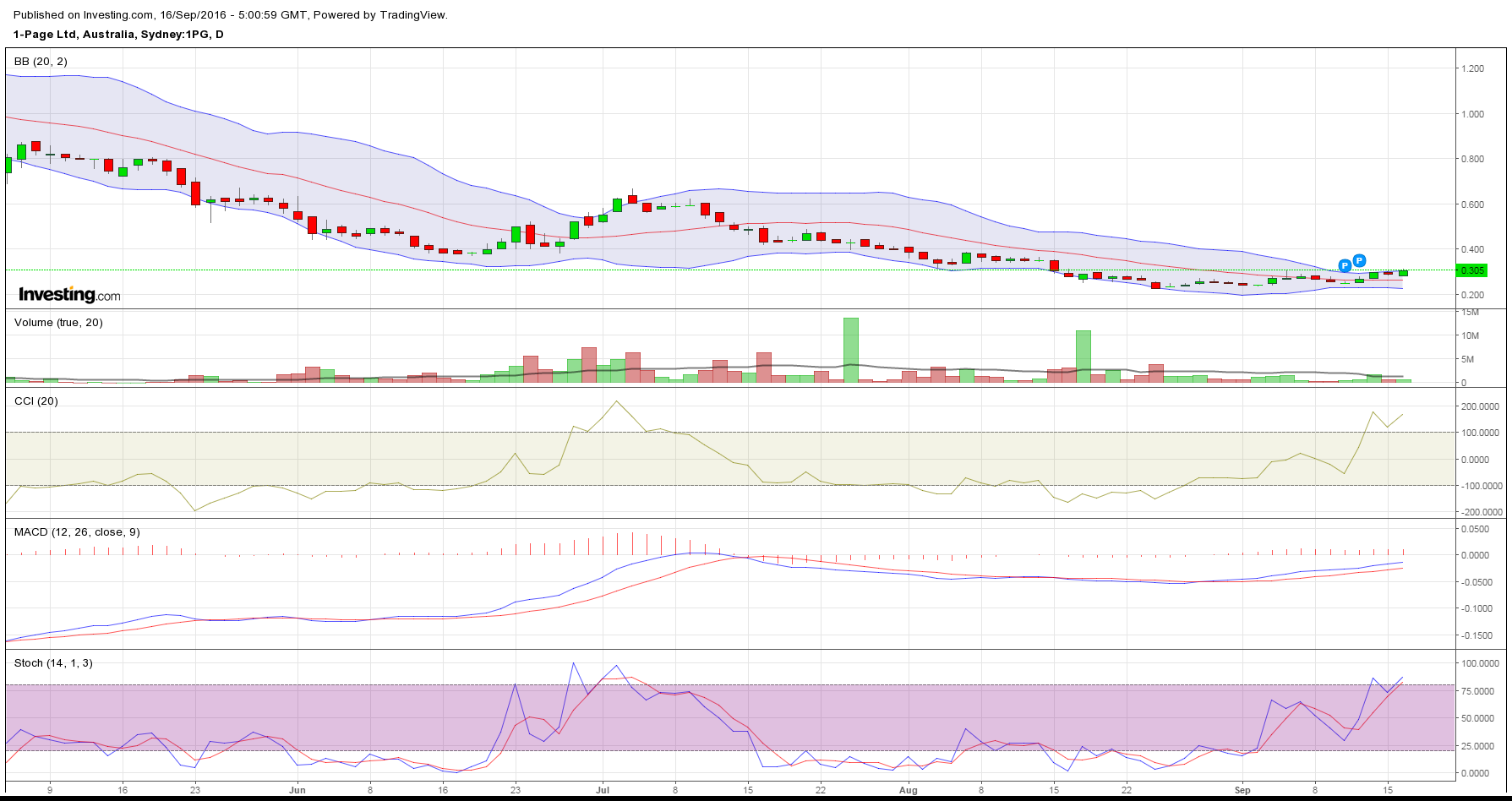Click the Aug label on time axis

coord(908,790)
